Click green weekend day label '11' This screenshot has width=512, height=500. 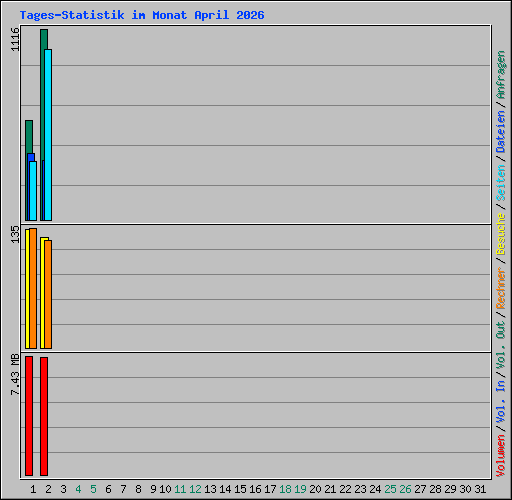pyautogui.click(x=180, y=489)
